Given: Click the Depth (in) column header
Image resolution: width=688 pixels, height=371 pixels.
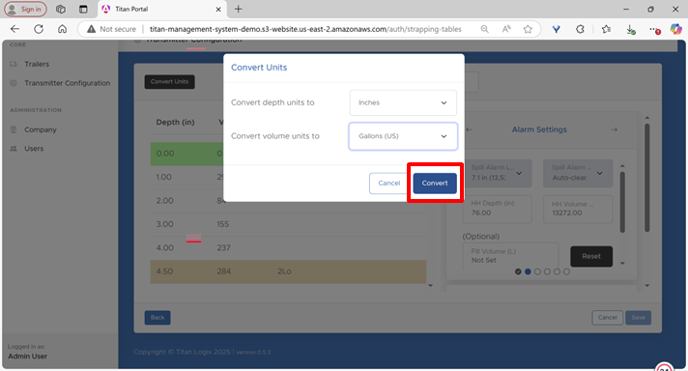Looking at the screenshot, I should point(175,122).
